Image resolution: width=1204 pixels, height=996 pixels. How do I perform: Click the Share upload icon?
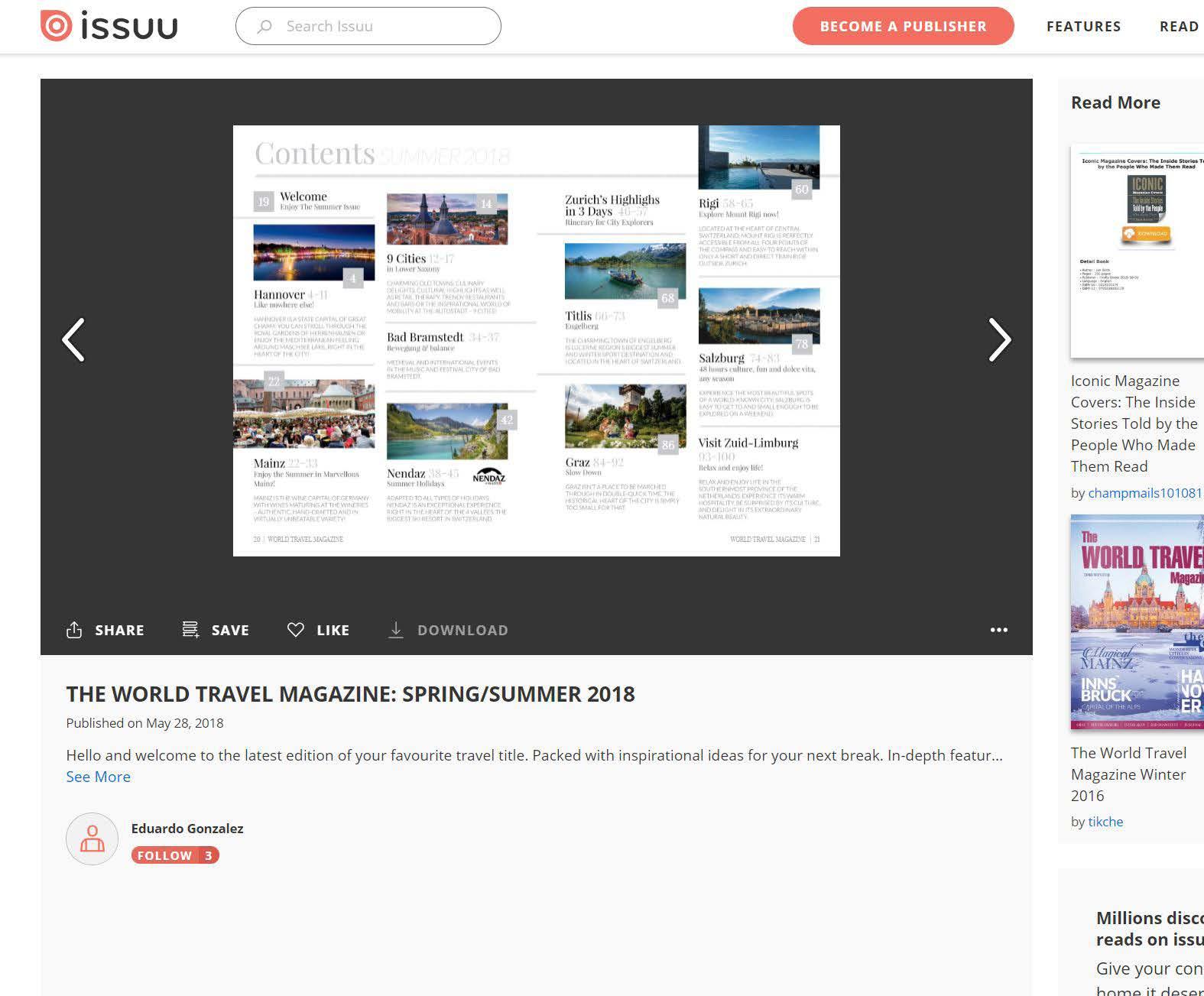(74, 630)
